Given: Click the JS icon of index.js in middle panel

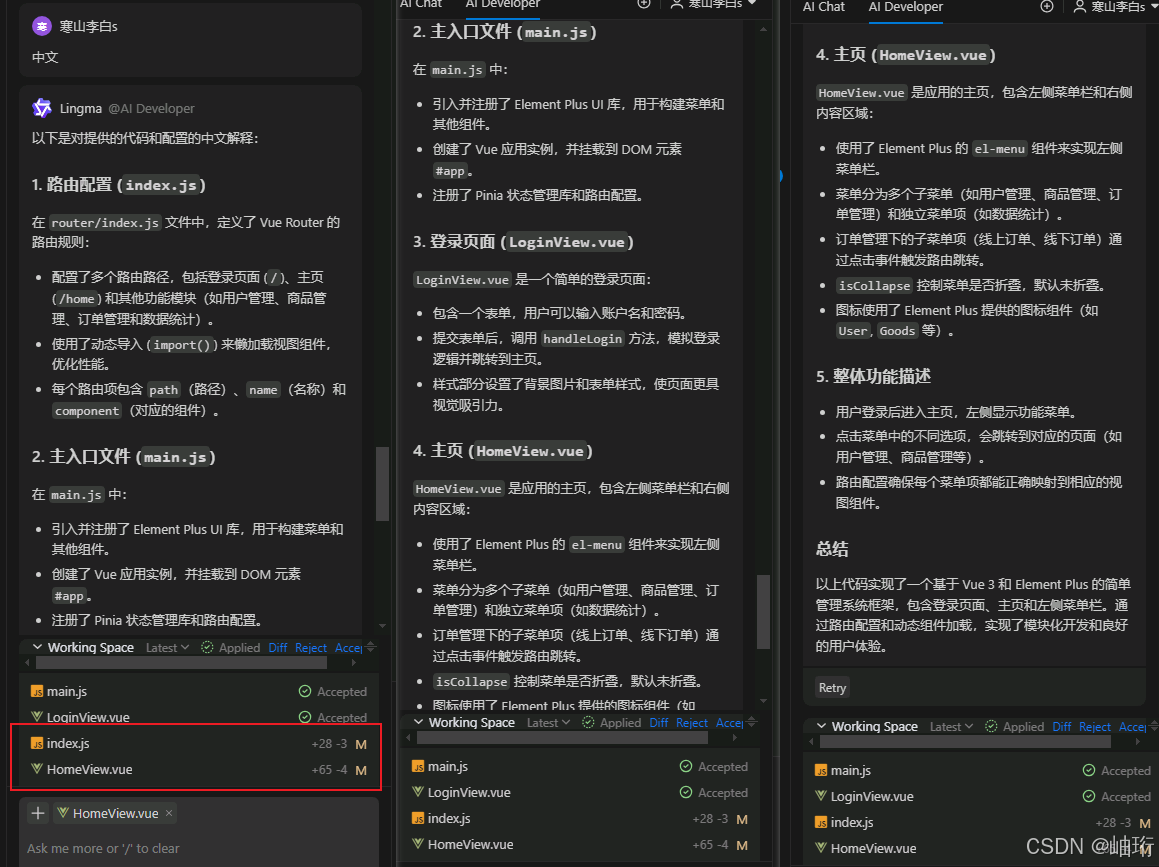Looking at the screenshot, I should click(418, 818).
